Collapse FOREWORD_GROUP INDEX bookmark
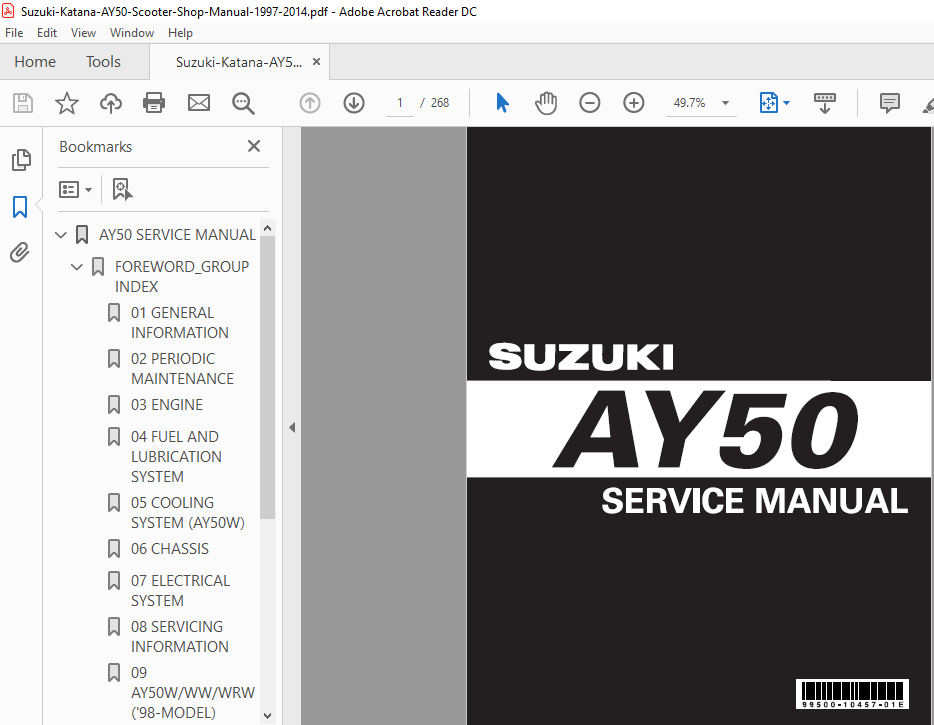The width and height of the screenshot is (934, 725). [x=76, y=267]
